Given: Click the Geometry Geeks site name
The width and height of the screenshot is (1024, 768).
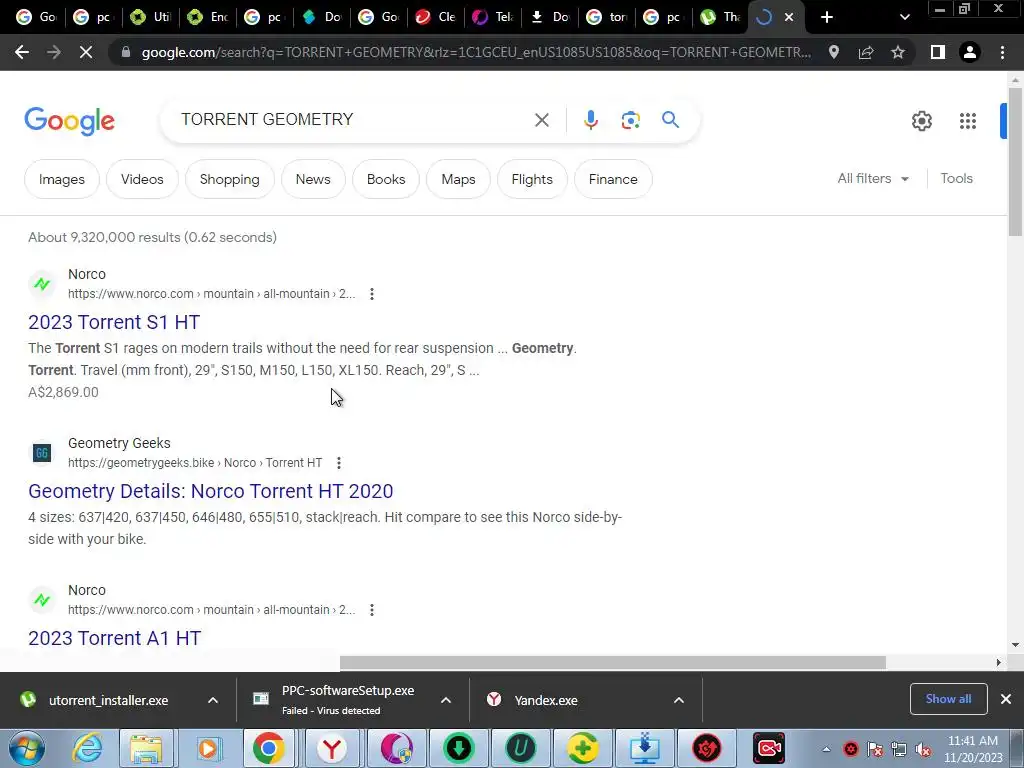Looking at the screenshot, I should [x=120, y=443].
